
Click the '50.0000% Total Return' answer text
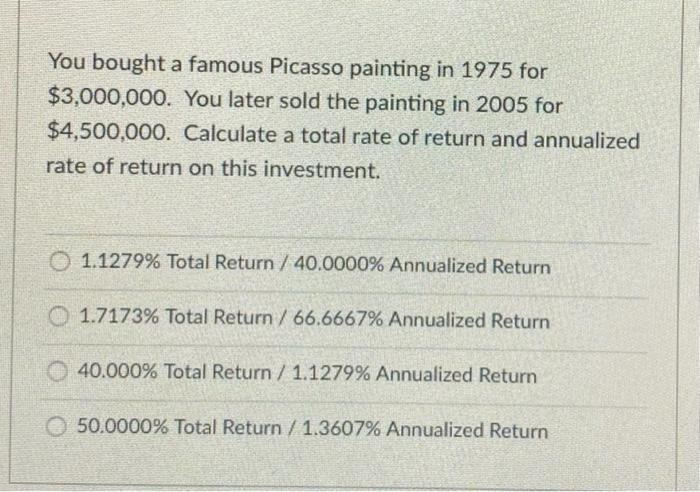(x=179, y=427)
